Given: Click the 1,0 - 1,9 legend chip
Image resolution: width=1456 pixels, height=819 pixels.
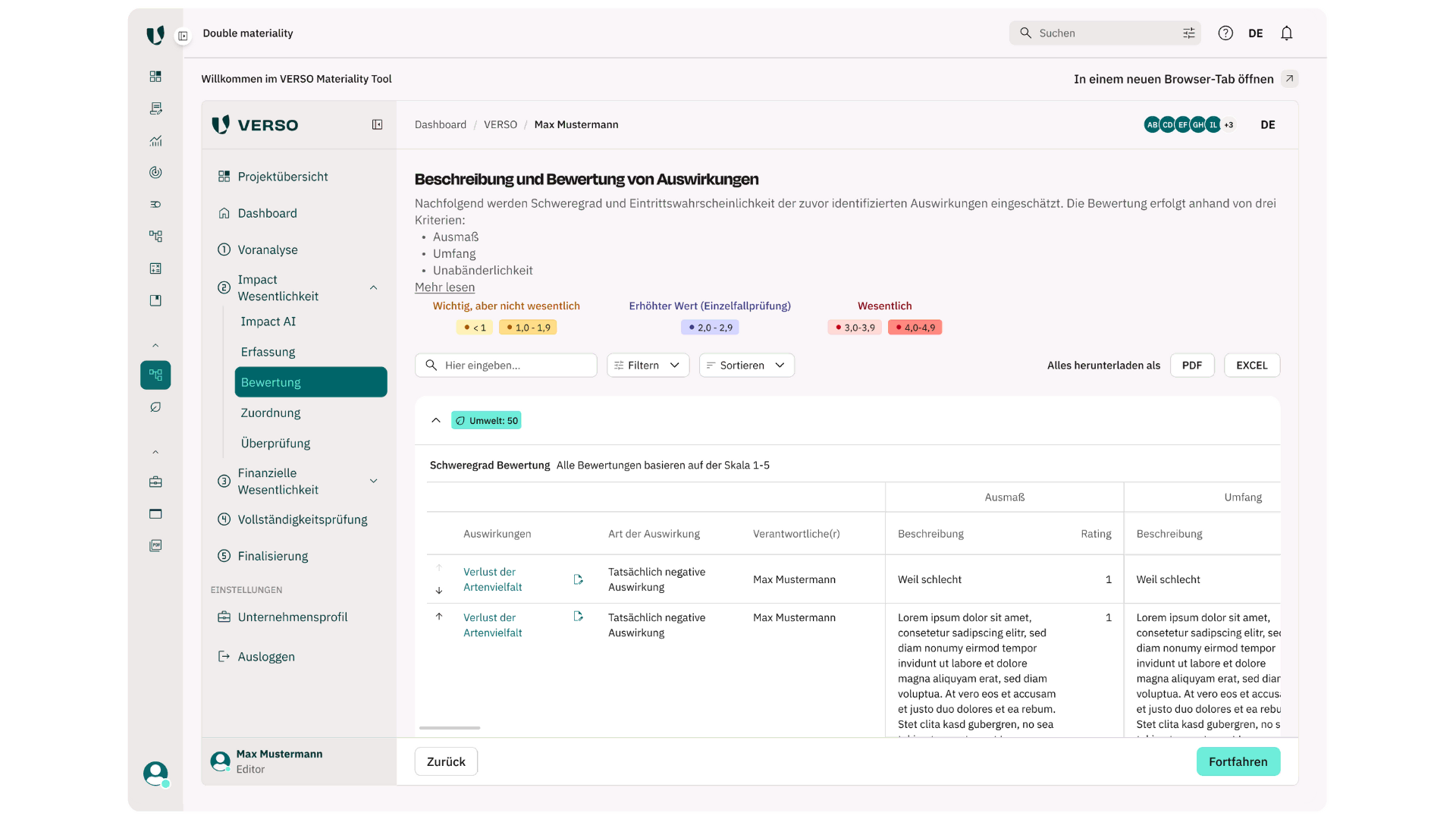Looking at the screenshot, I should 528,328.
